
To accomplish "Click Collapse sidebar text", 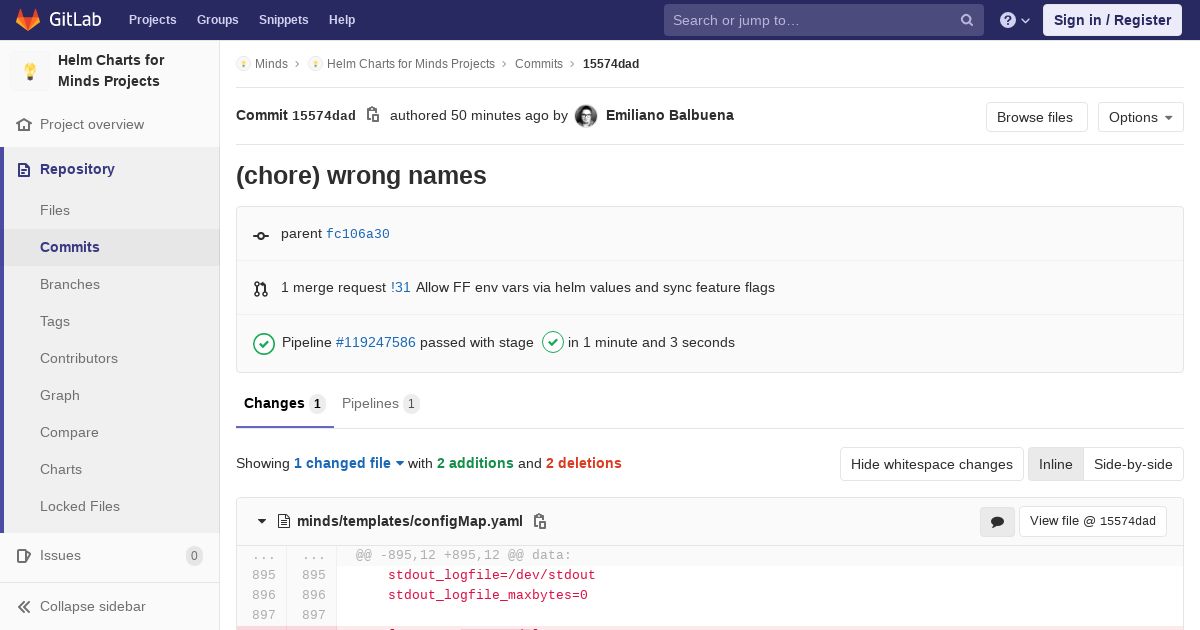I will tap(92, 607).
